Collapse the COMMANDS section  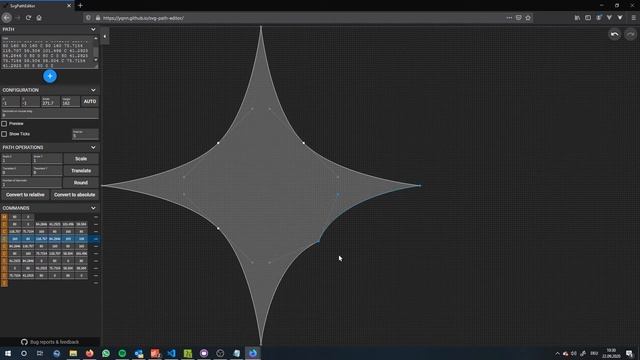coord(93,208)
